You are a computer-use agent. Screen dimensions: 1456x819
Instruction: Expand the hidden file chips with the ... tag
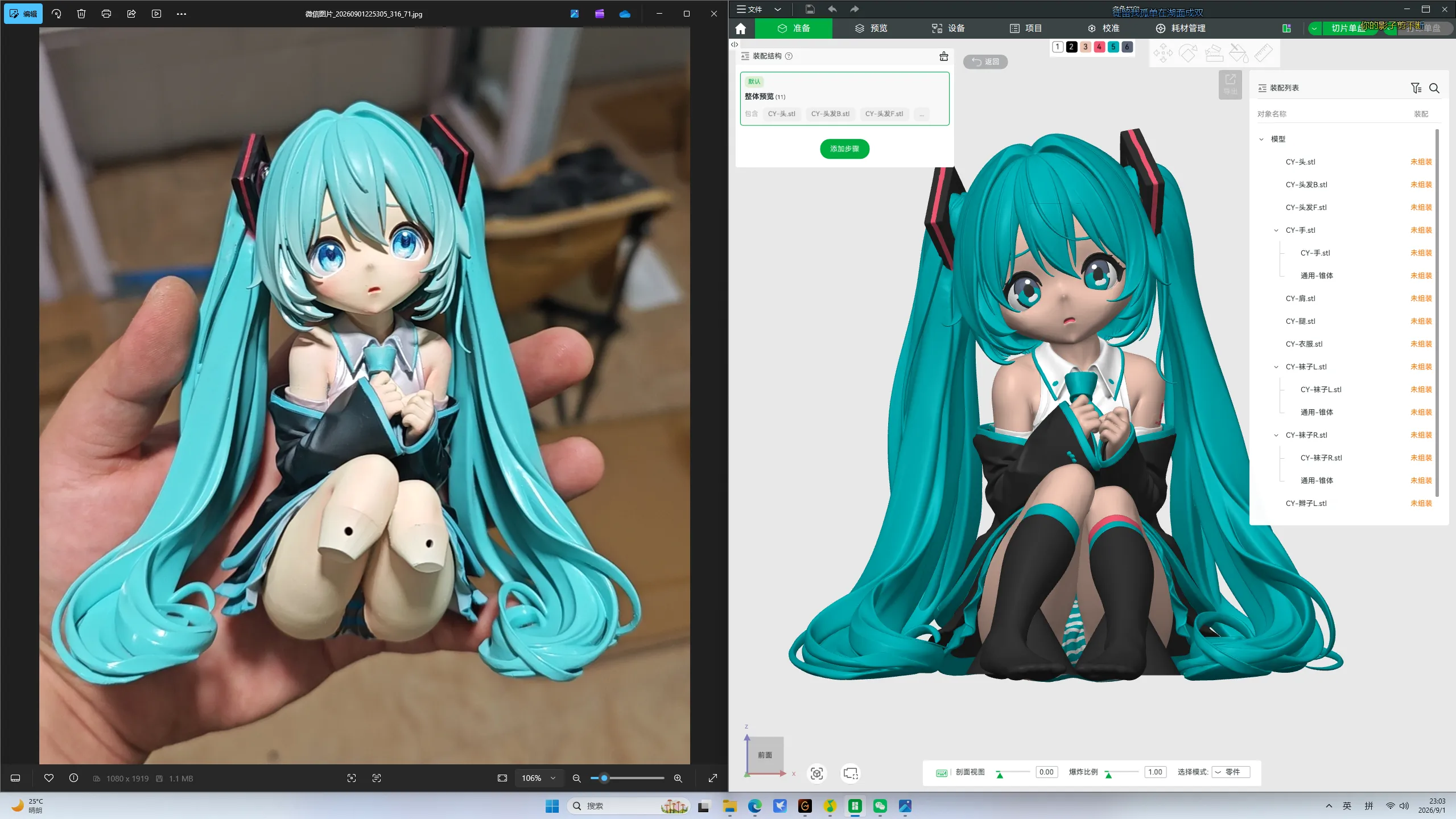pyautogui.click(x=922, y=114)
